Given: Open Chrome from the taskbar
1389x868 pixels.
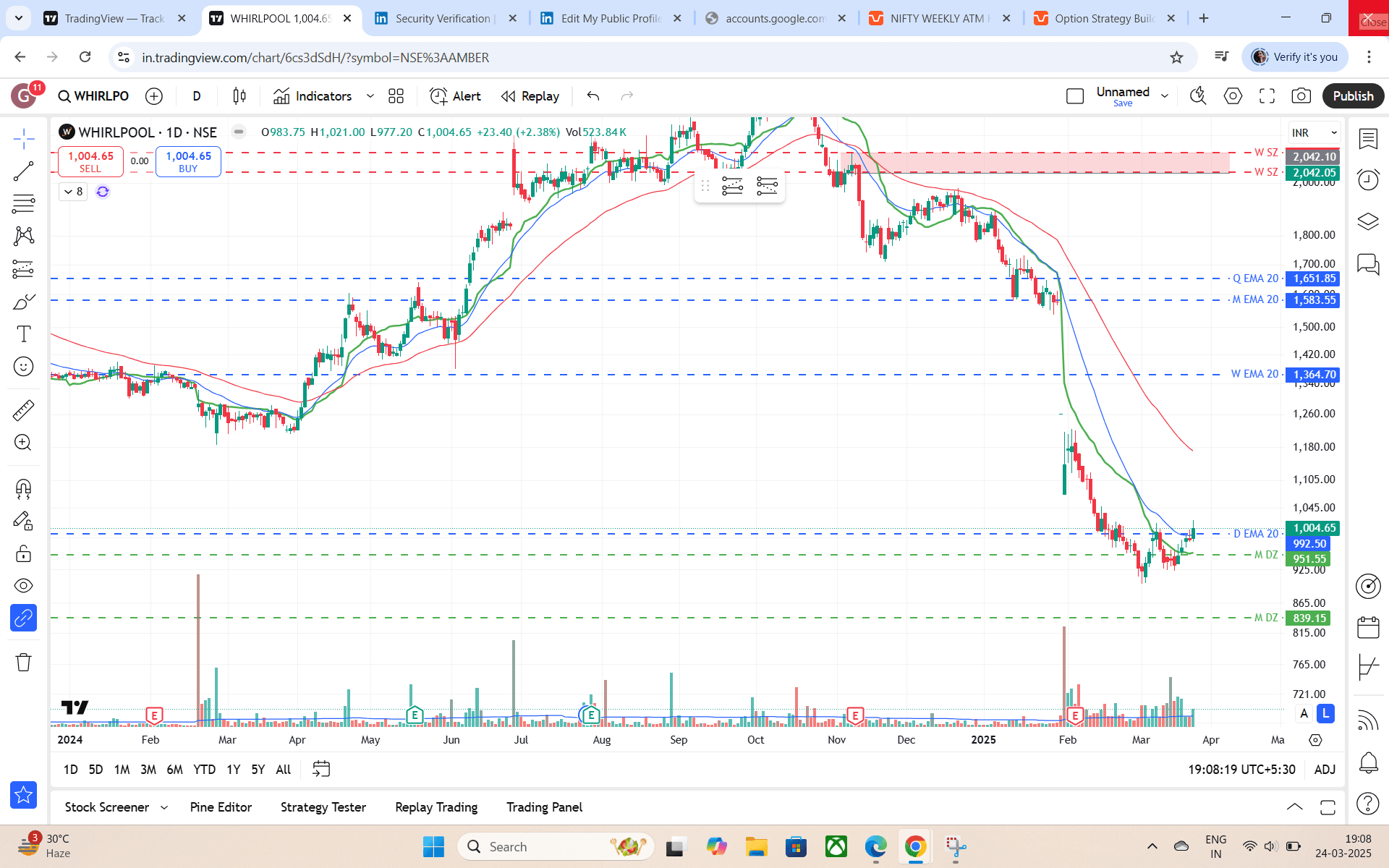Looking at the screenshot, I should pos(915,846).
